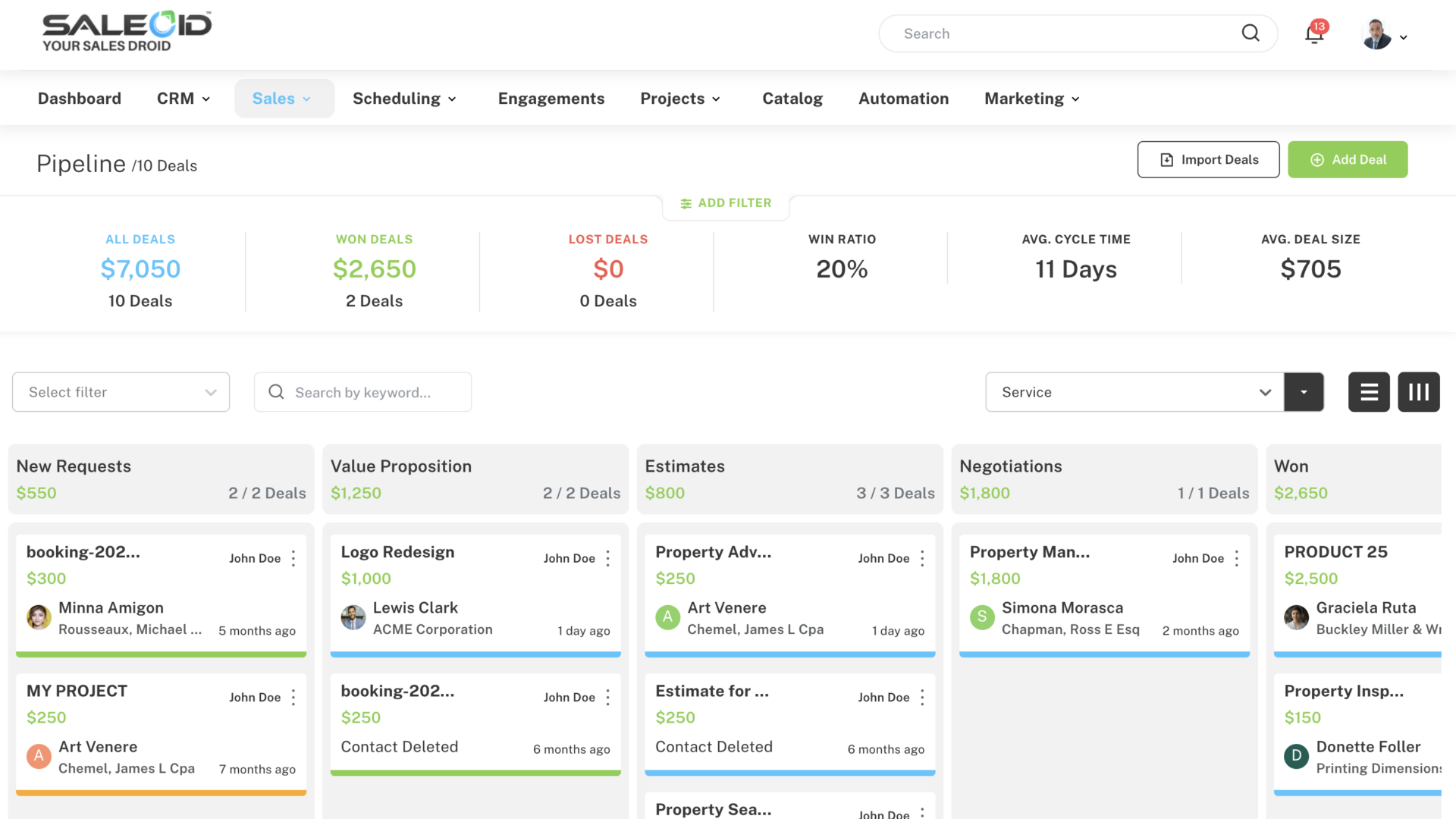Click the SalesDroid logo
This screenshot has width=1456, height=819.
coord(127,32)
